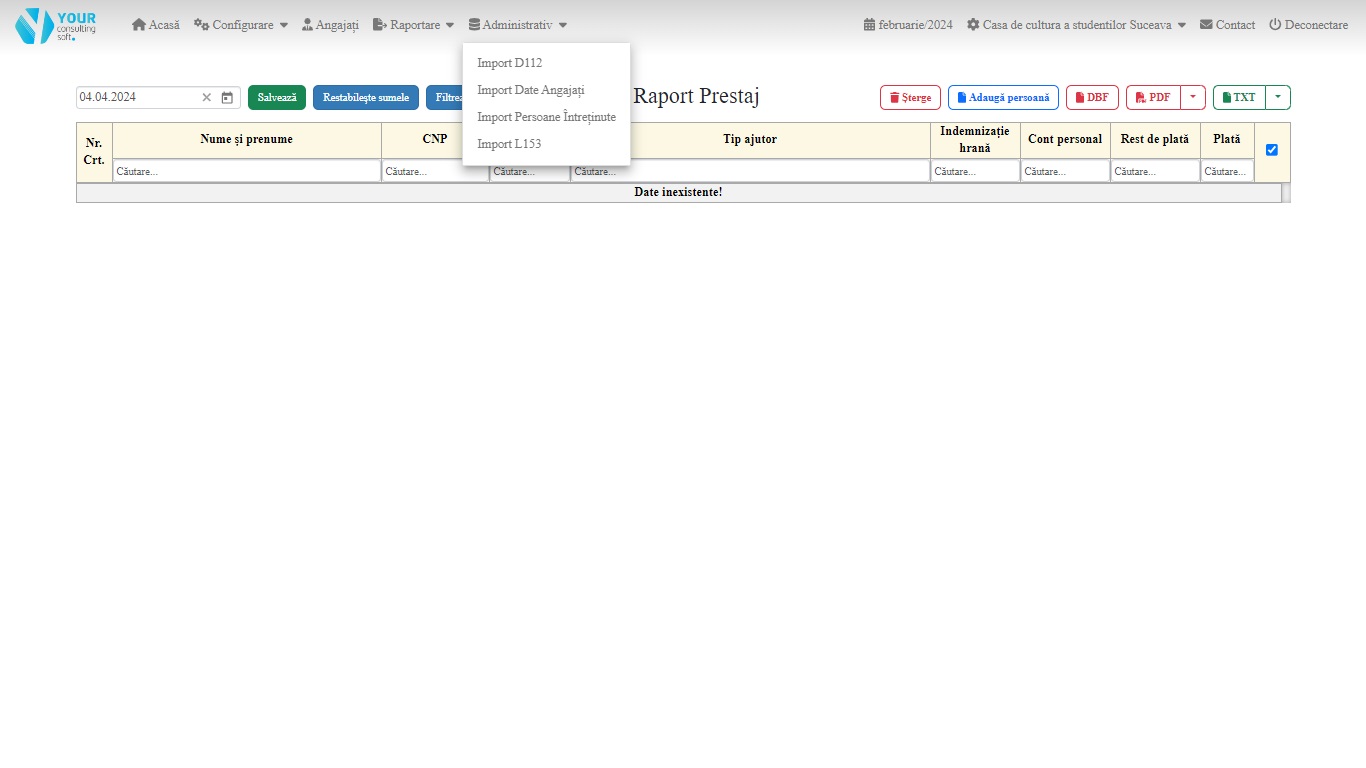Select the Import L153 menu entry
1366x768 pixels.
tap(509, 144)
